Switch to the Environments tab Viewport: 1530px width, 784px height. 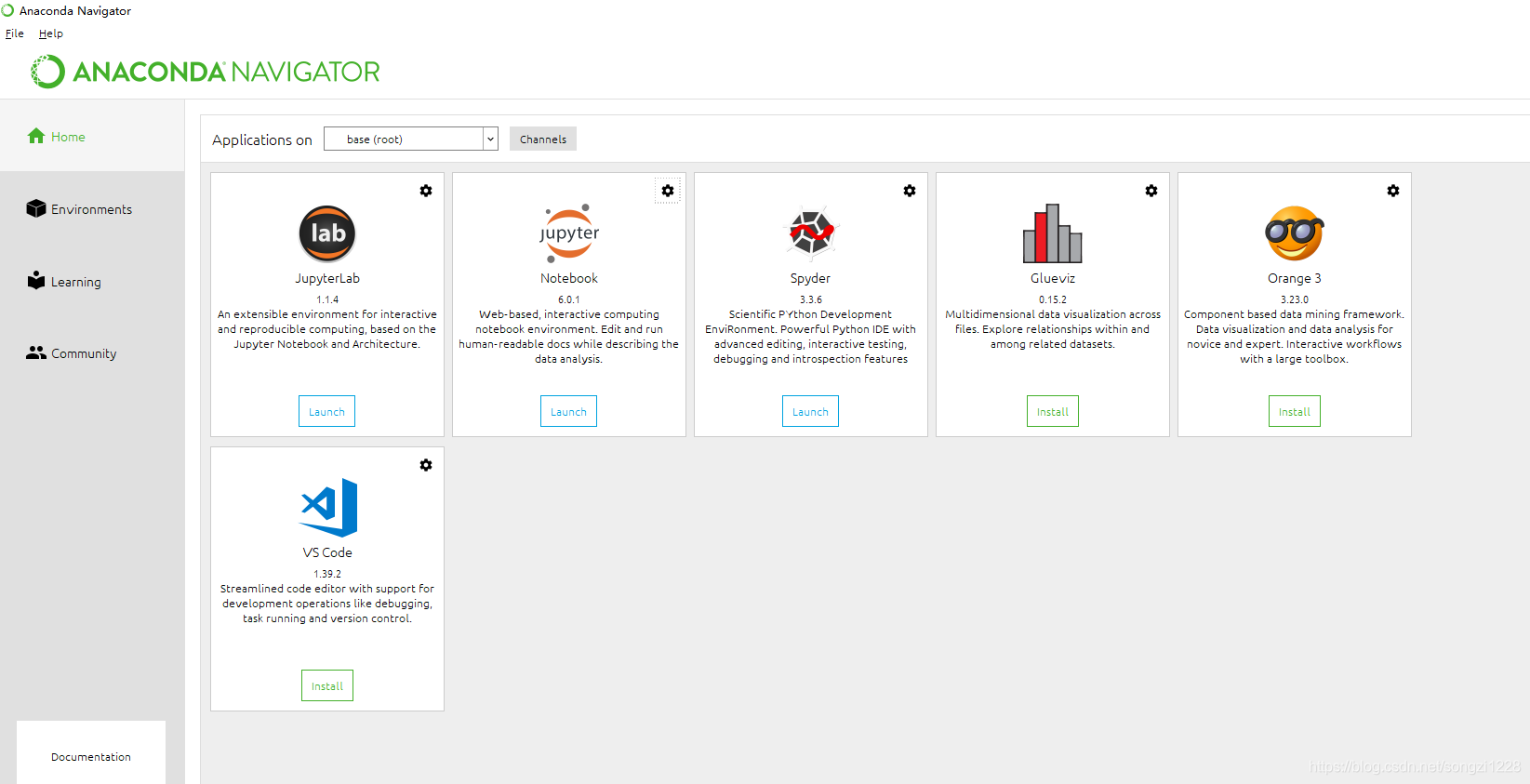click(92, 208)
